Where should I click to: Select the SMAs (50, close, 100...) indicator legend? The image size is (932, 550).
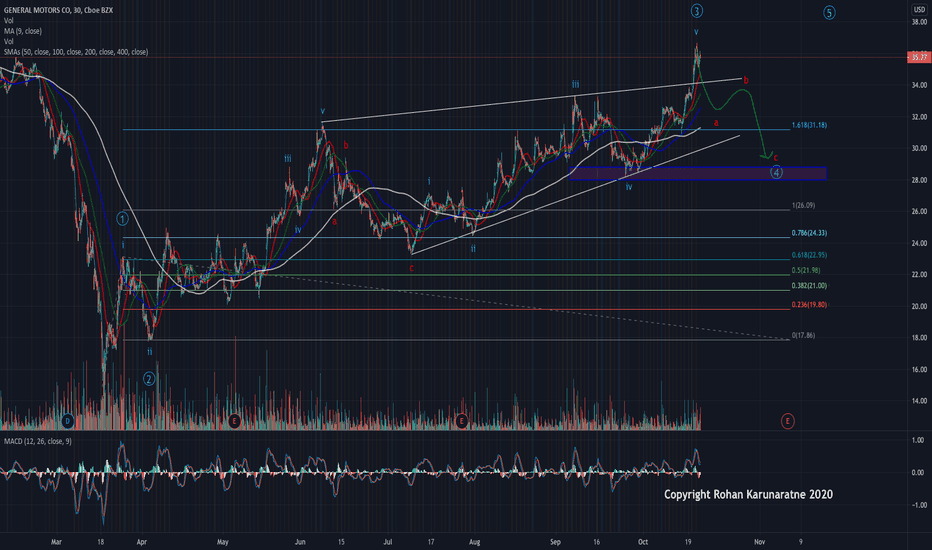click(x=76, y=52)
